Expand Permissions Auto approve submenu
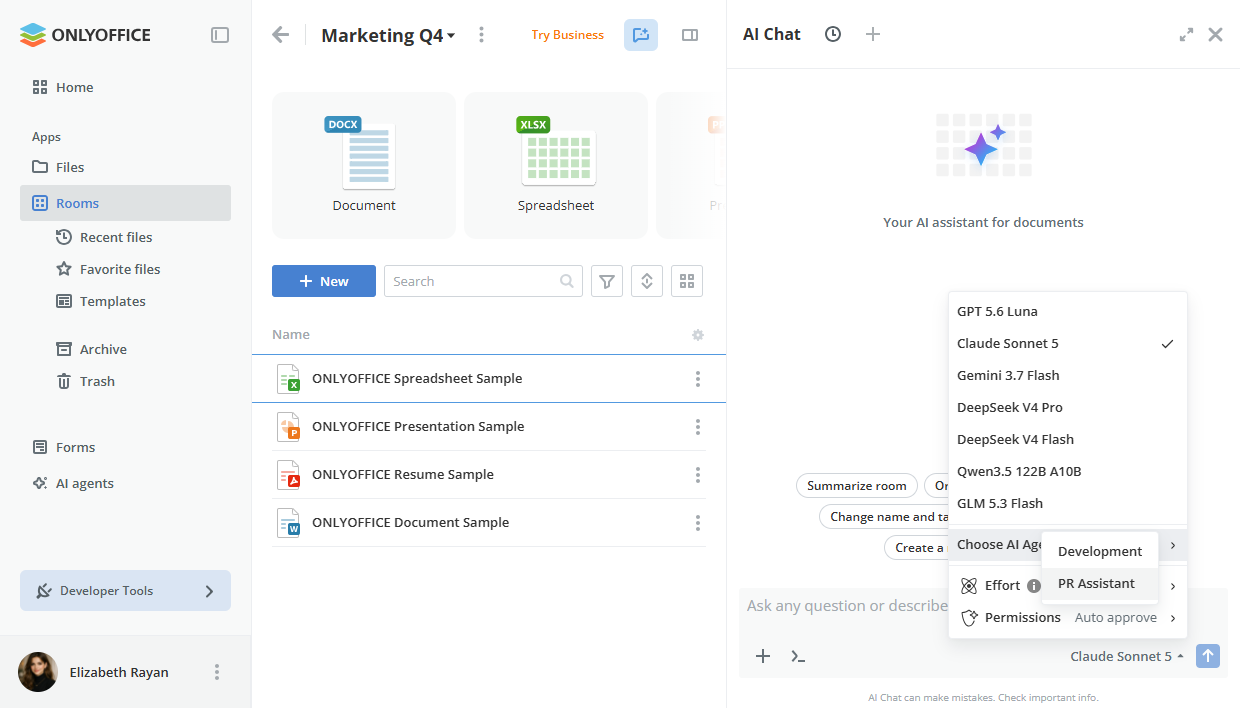The height and width of the screenshot is (708, 1240). pyautogui.click(x=1173, y=618)
